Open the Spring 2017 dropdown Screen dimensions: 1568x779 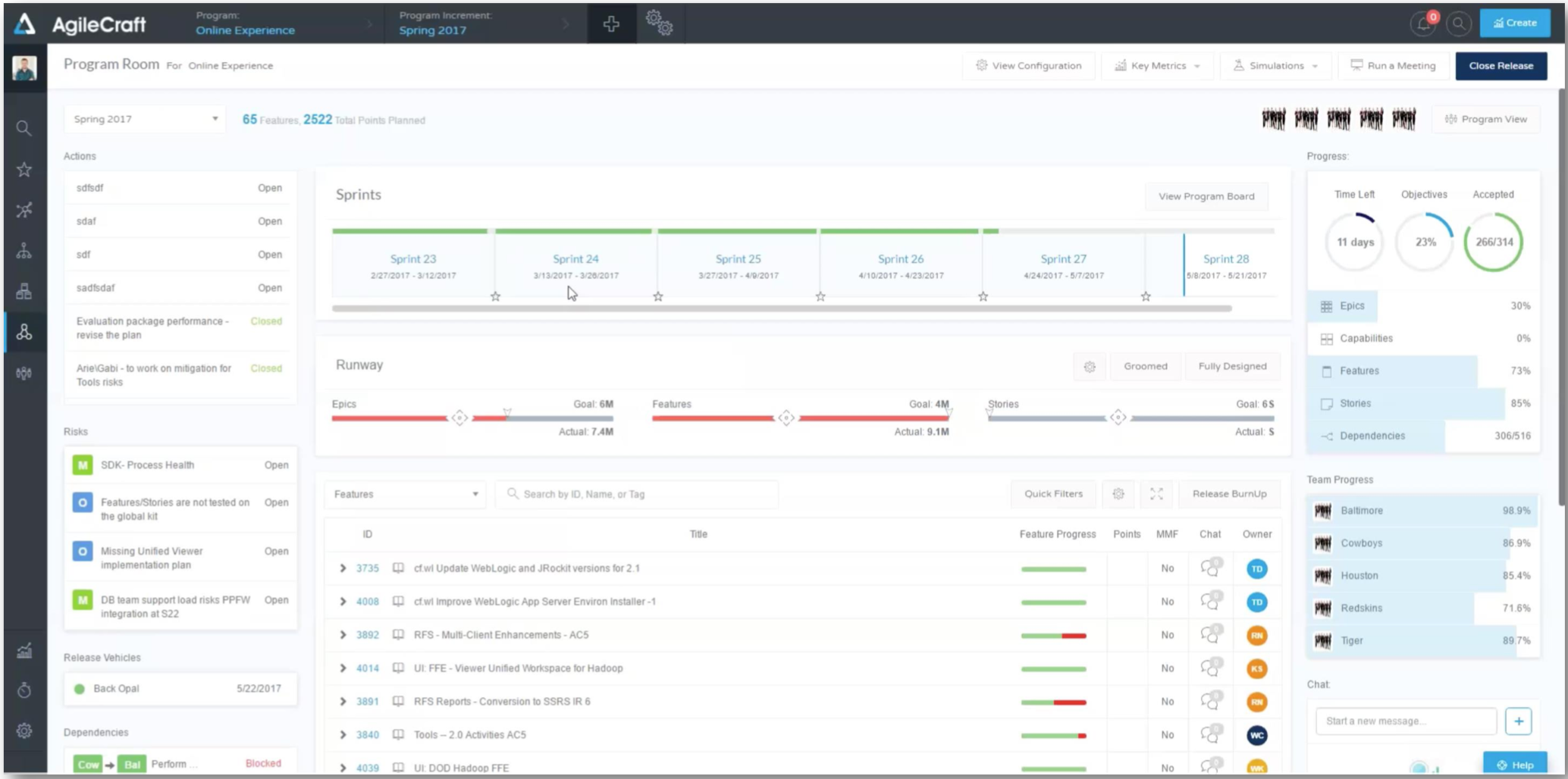pyautogui.click(x=145, y=119)
